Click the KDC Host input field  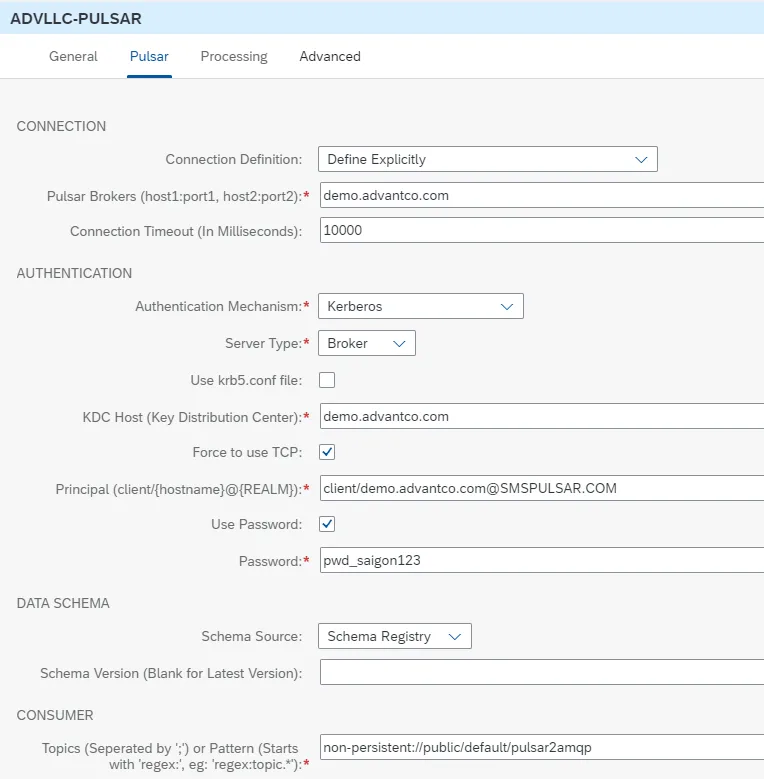click(x=541, y=416)
